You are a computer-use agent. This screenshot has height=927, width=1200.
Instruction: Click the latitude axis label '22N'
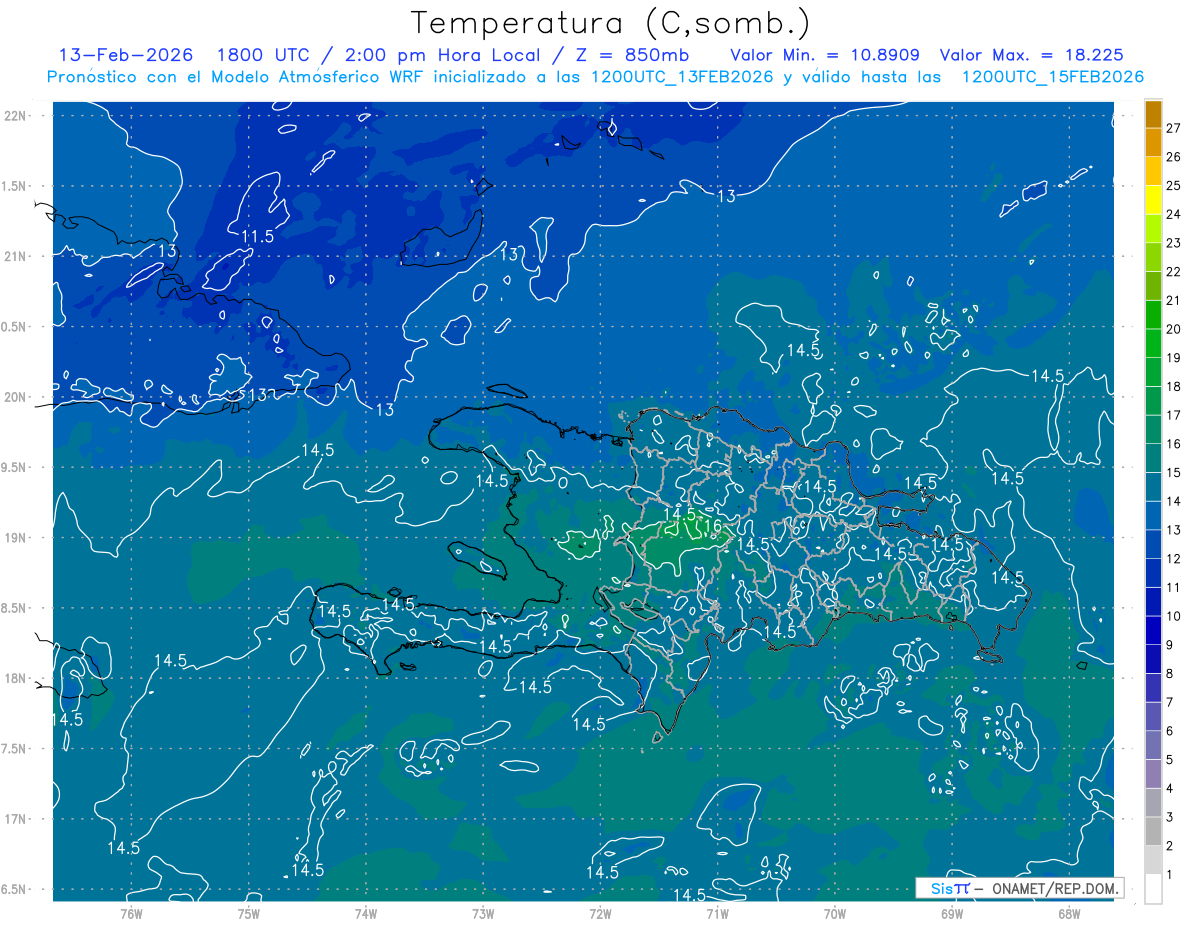pyautogui.click(x=16, y=116)
